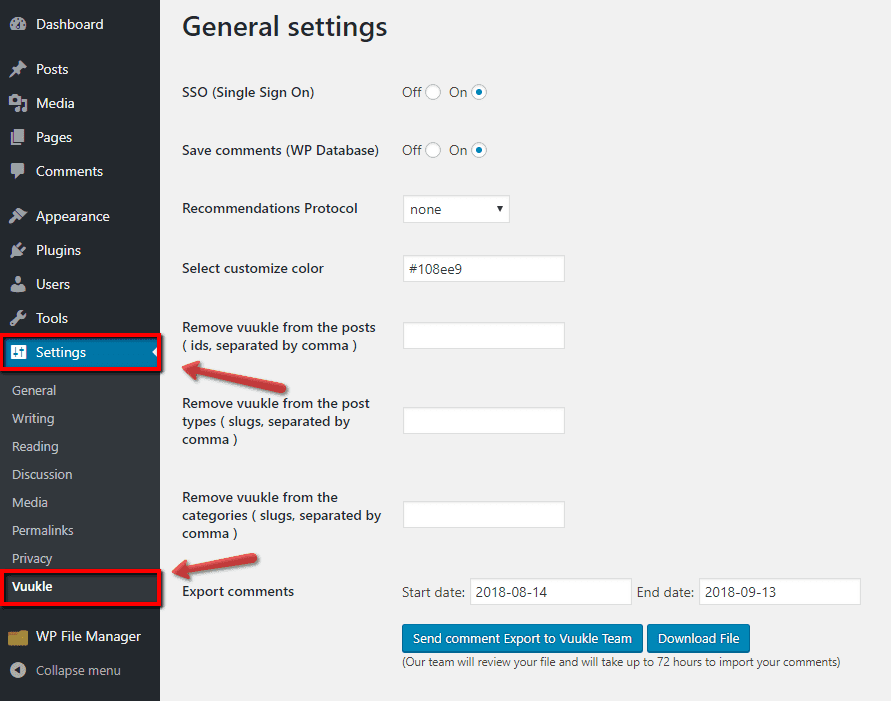This screenshot has width=891, height=701.
Task: Click the Comments speech bubble icon
Action: point(18,172)
